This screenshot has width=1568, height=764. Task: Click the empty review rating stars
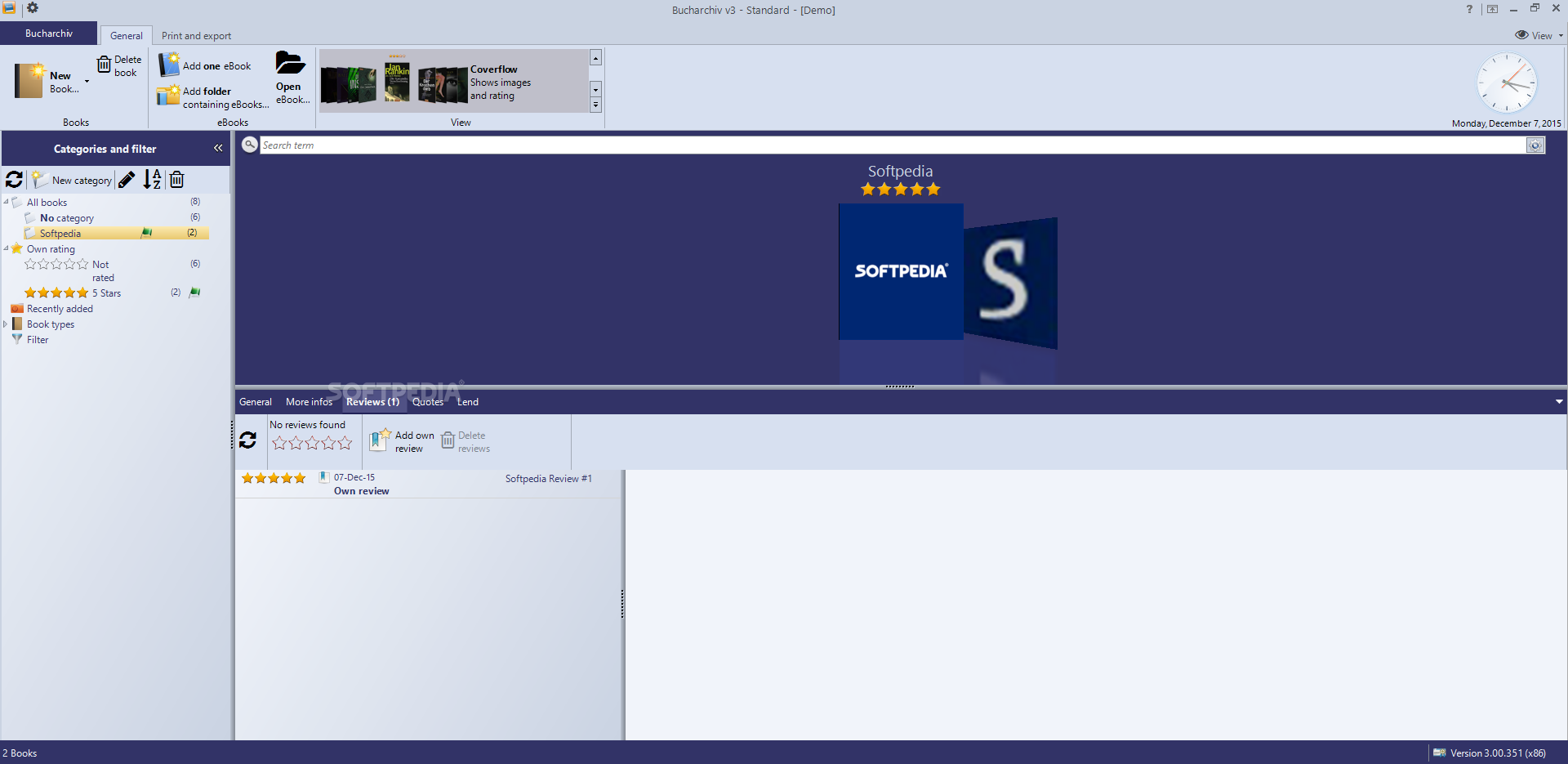pyautogui.click(x=312, y=443)
